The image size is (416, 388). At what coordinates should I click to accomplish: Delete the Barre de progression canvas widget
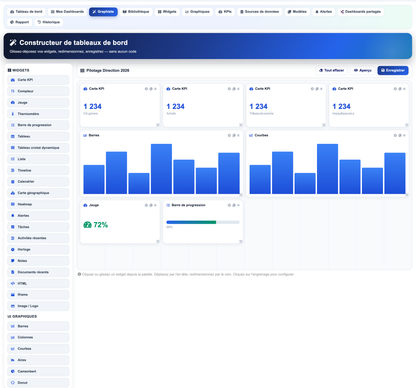pyautogui.click(x=238, y=205)
